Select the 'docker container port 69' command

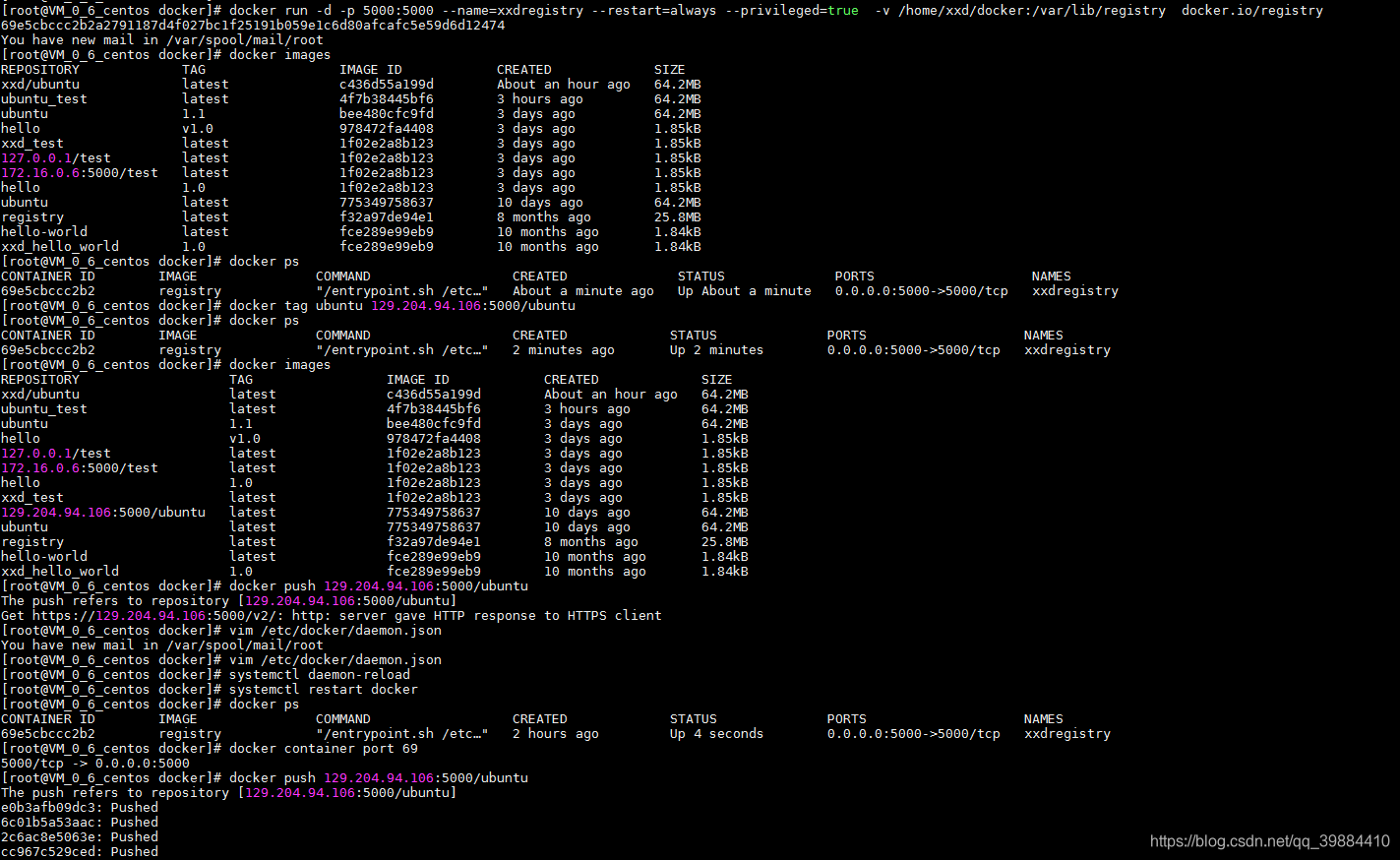click(x=323, y=749)
